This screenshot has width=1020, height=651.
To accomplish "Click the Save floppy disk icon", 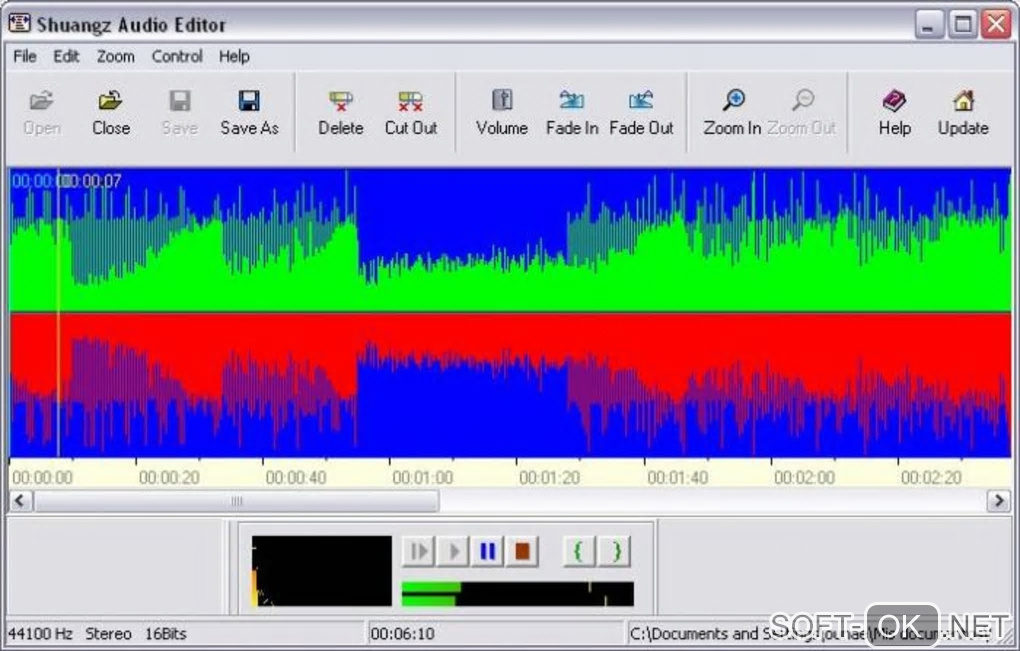I will point(180,101).
